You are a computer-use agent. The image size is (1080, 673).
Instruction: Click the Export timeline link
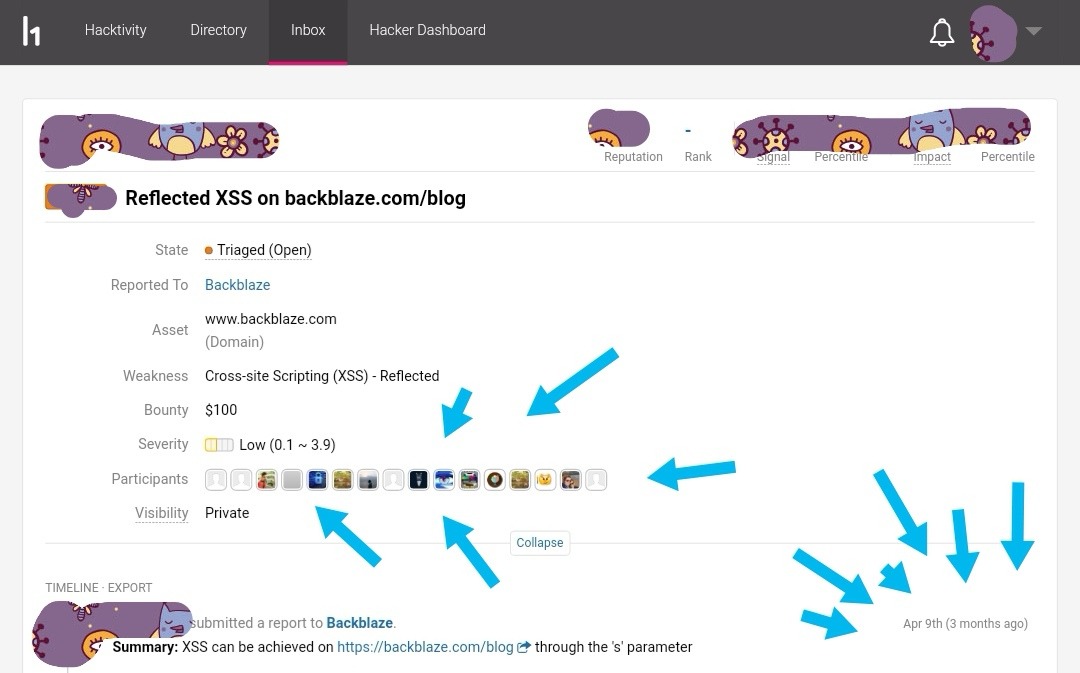click(130, 588)
